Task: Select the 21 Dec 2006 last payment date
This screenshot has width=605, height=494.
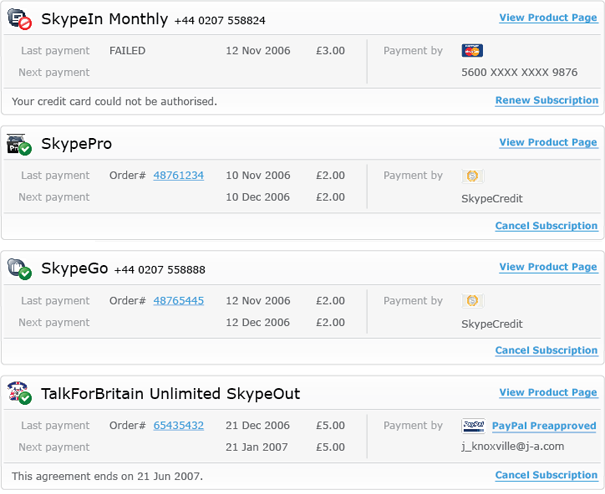Action: 258,426
